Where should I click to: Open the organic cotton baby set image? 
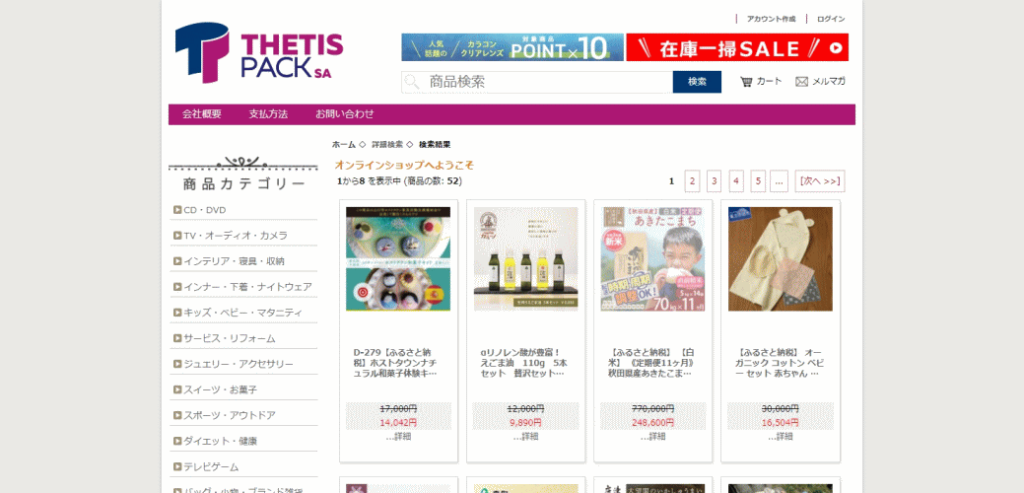[x=780, y=259]
